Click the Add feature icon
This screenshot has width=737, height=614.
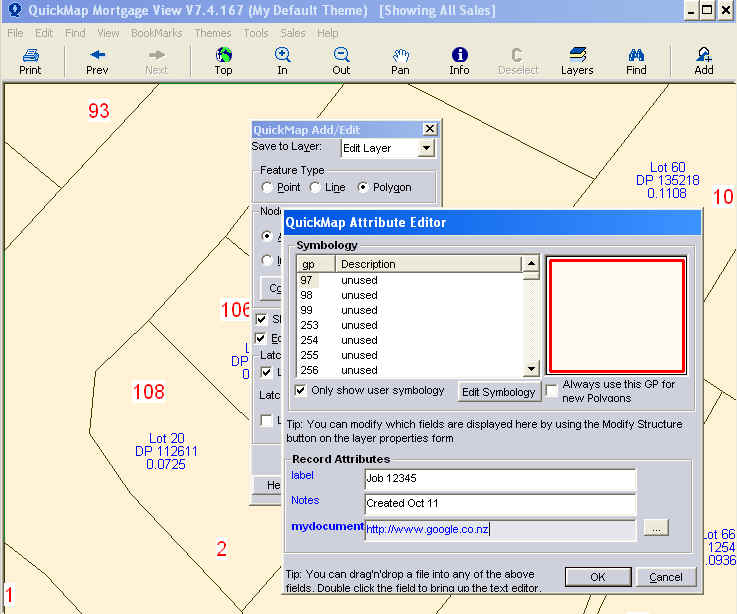pos(704,61)
